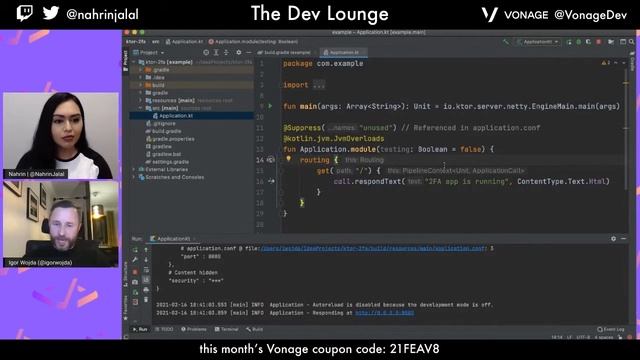Open the Run tool window button
Screen dimensions: 640x360
click(140, 329)
